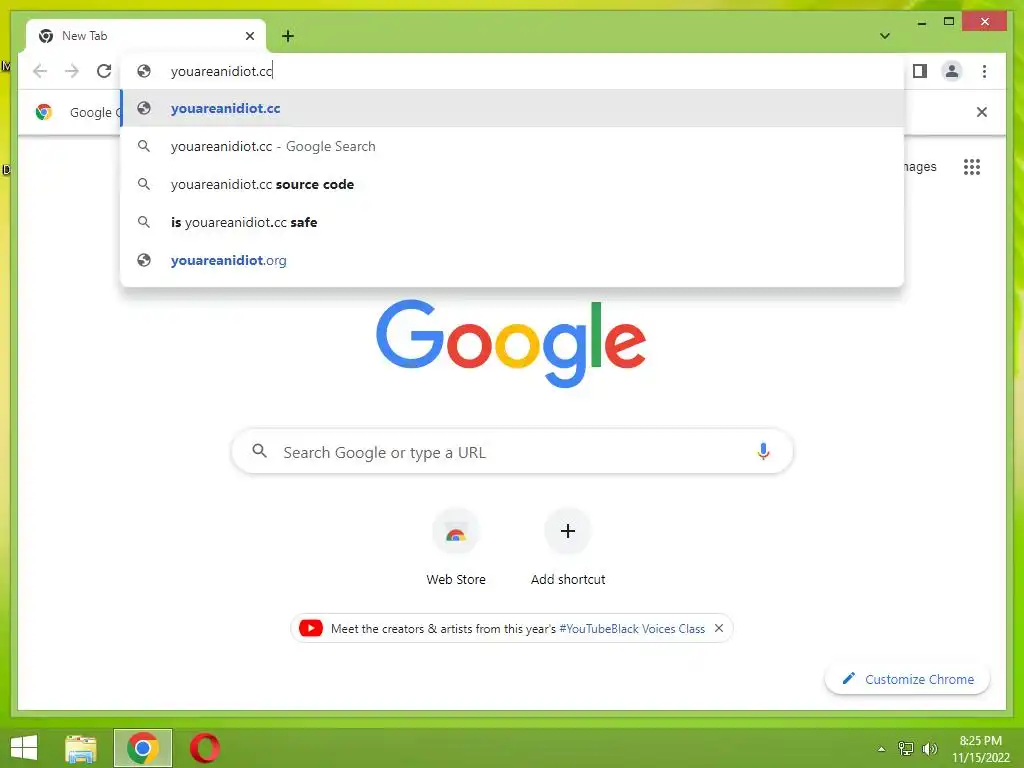Focus the 'Search Google or type a URL' box

coord(512,452)
